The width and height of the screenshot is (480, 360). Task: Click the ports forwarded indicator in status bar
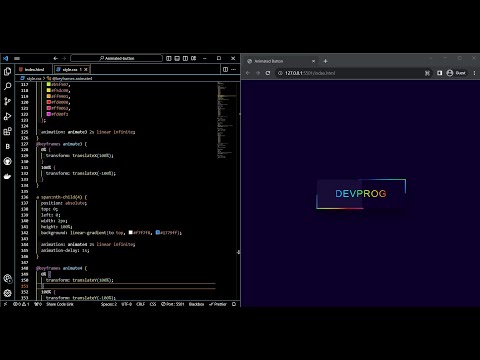38,304
